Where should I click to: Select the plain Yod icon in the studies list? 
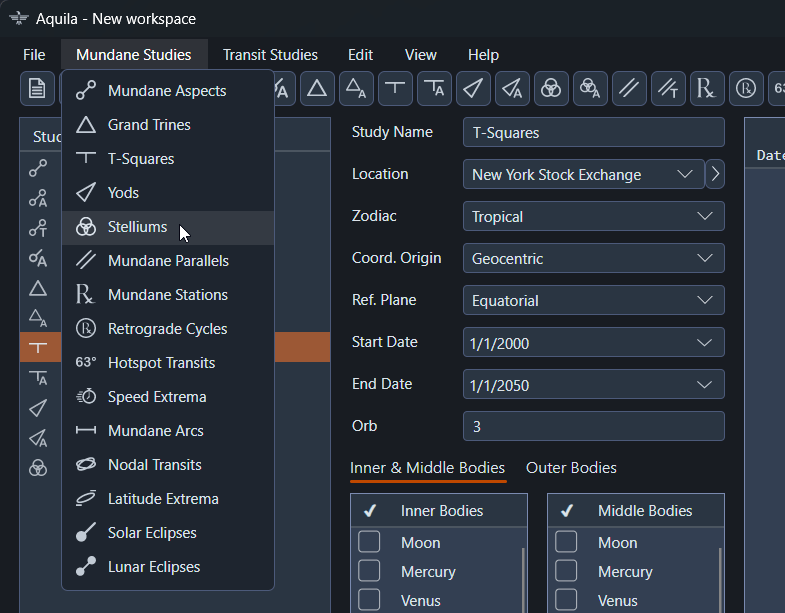(x=38, y=408)
